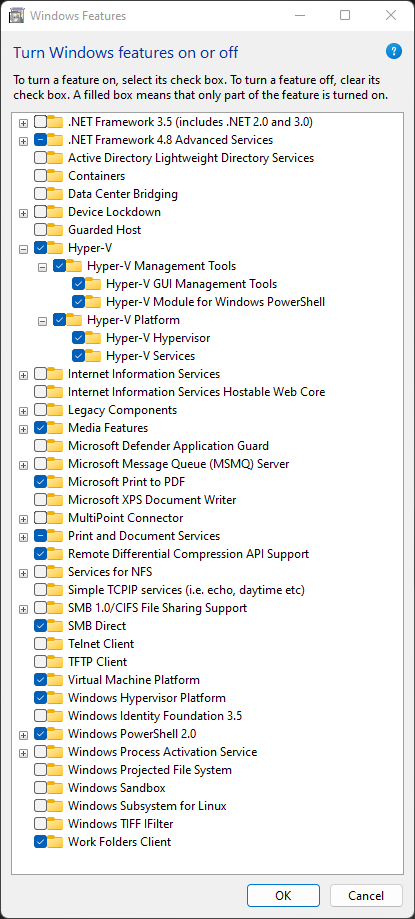
Task: Click the folder icon beside Guarded Host
Action: (x=55, y=230)
